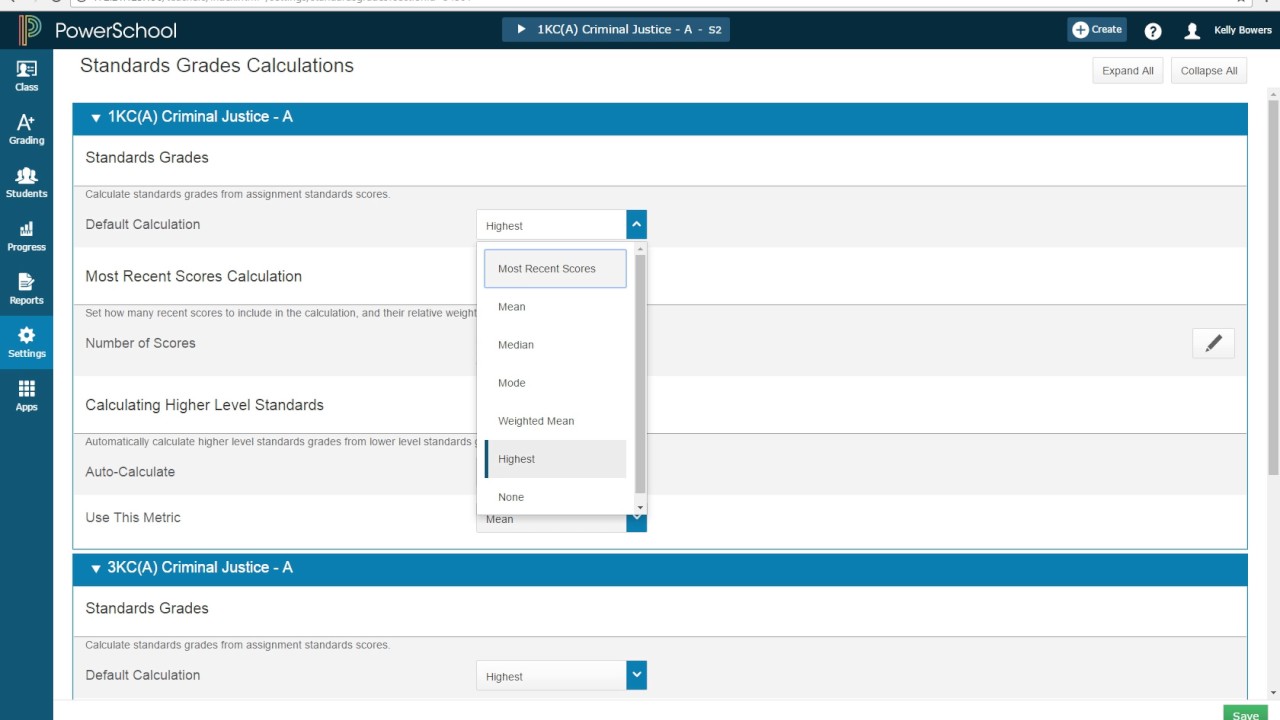Collapse the 1KC(A) Criminal Justice - A section
The height and width of the screenshot is (720, 1280).
(x=96, y=118)
